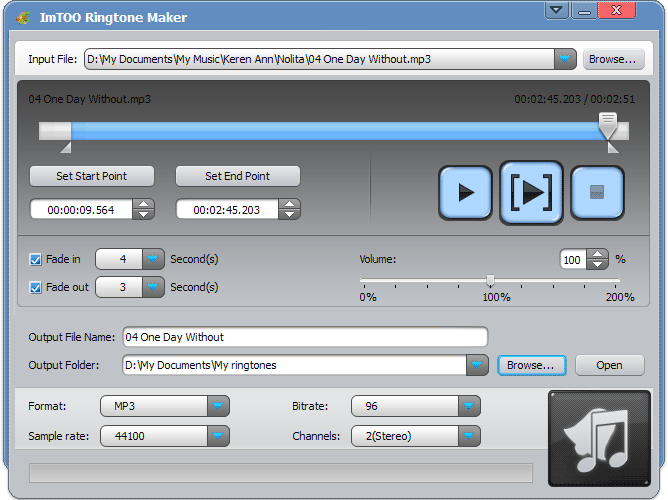The height and width of the screenshot is (500, 668).
Task: Click the end point triangle marker
Action: tap(613, 147)
